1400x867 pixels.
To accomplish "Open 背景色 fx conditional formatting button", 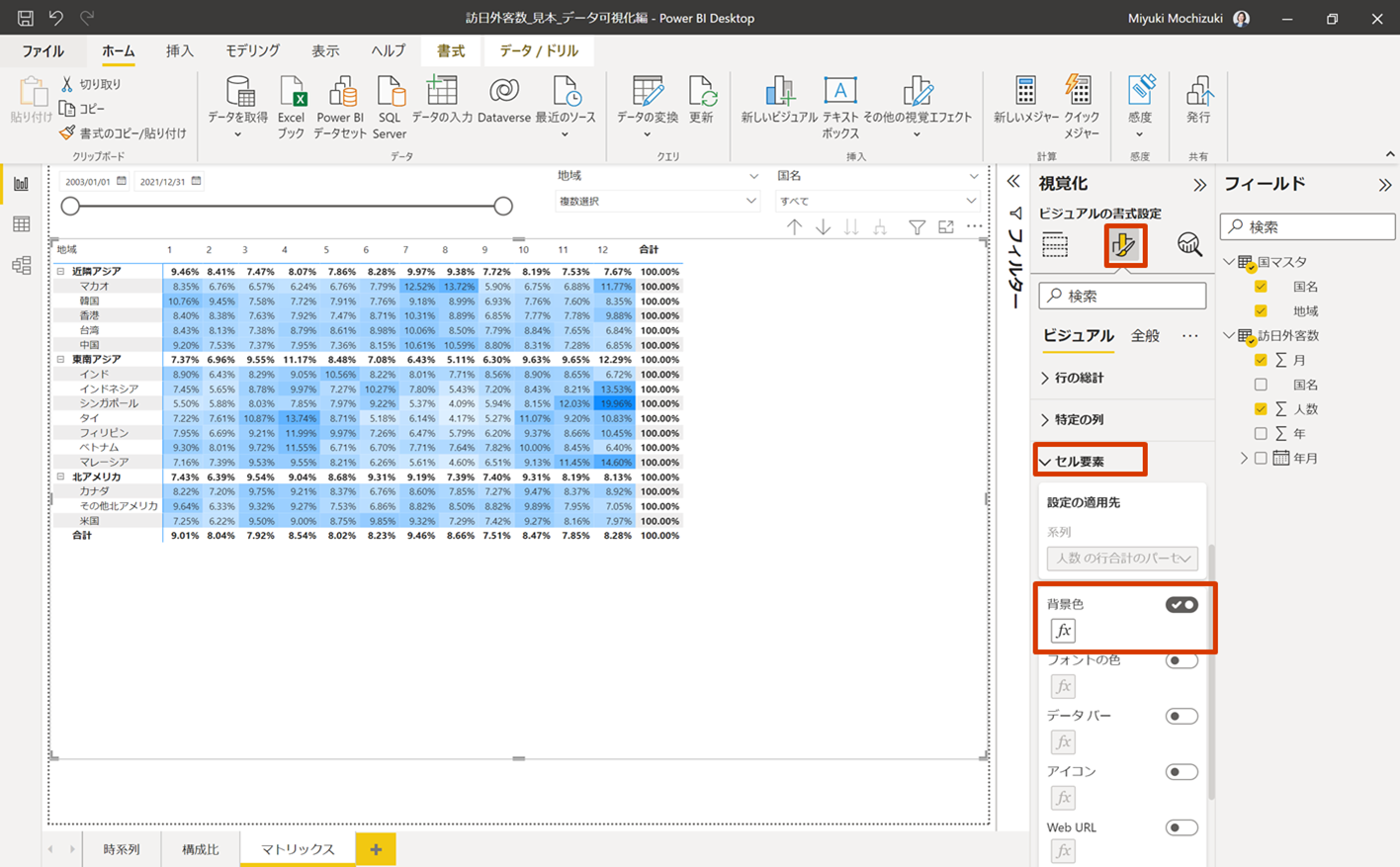I will (1063, 631).
